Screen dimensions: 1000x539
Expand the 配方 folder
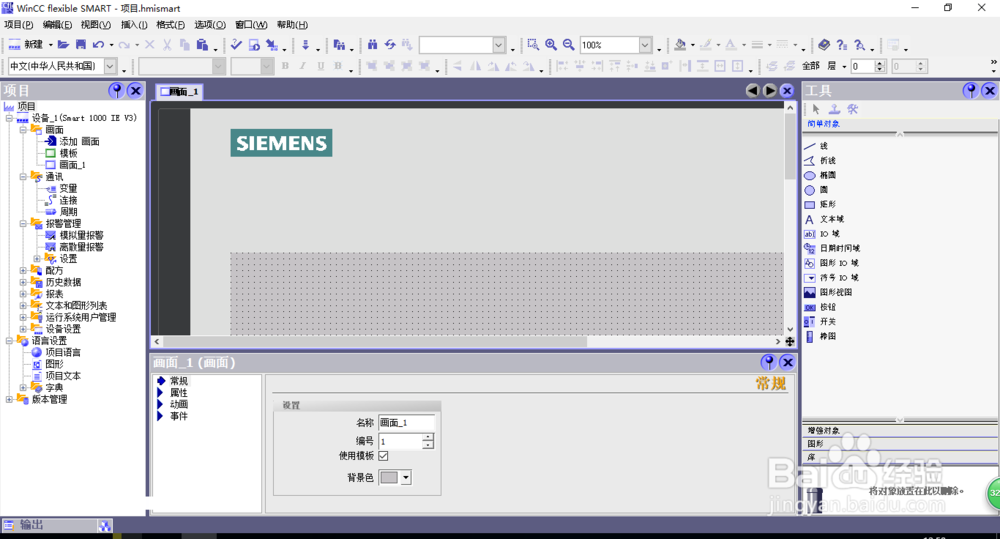click(x=23, y=270)
